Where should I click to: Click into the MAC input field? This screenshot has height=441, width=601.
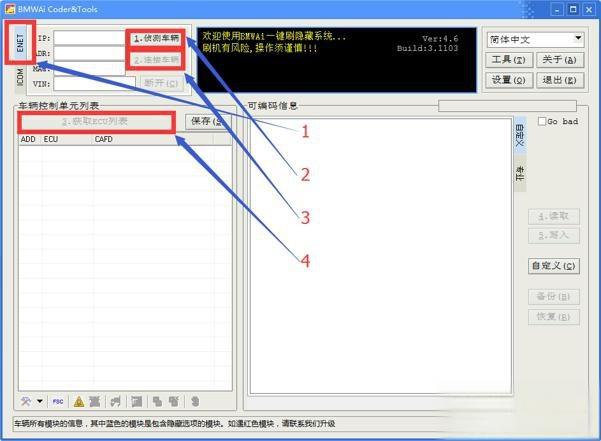(90, 69)
